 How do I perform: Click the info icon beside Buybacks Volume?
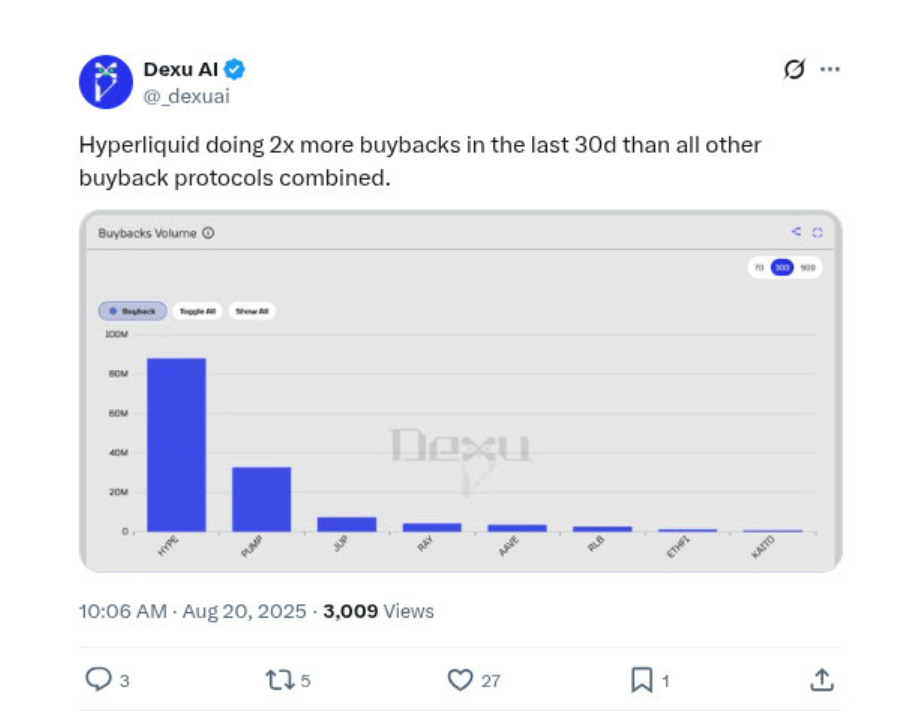point(208,233)
